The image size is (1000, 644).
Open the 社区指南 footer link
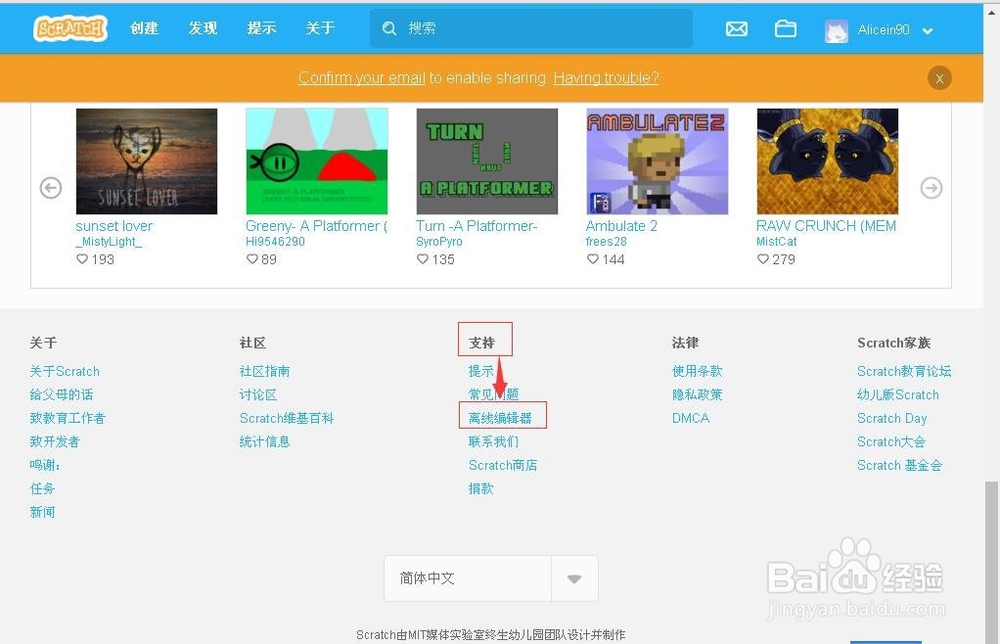coord(265,371)
